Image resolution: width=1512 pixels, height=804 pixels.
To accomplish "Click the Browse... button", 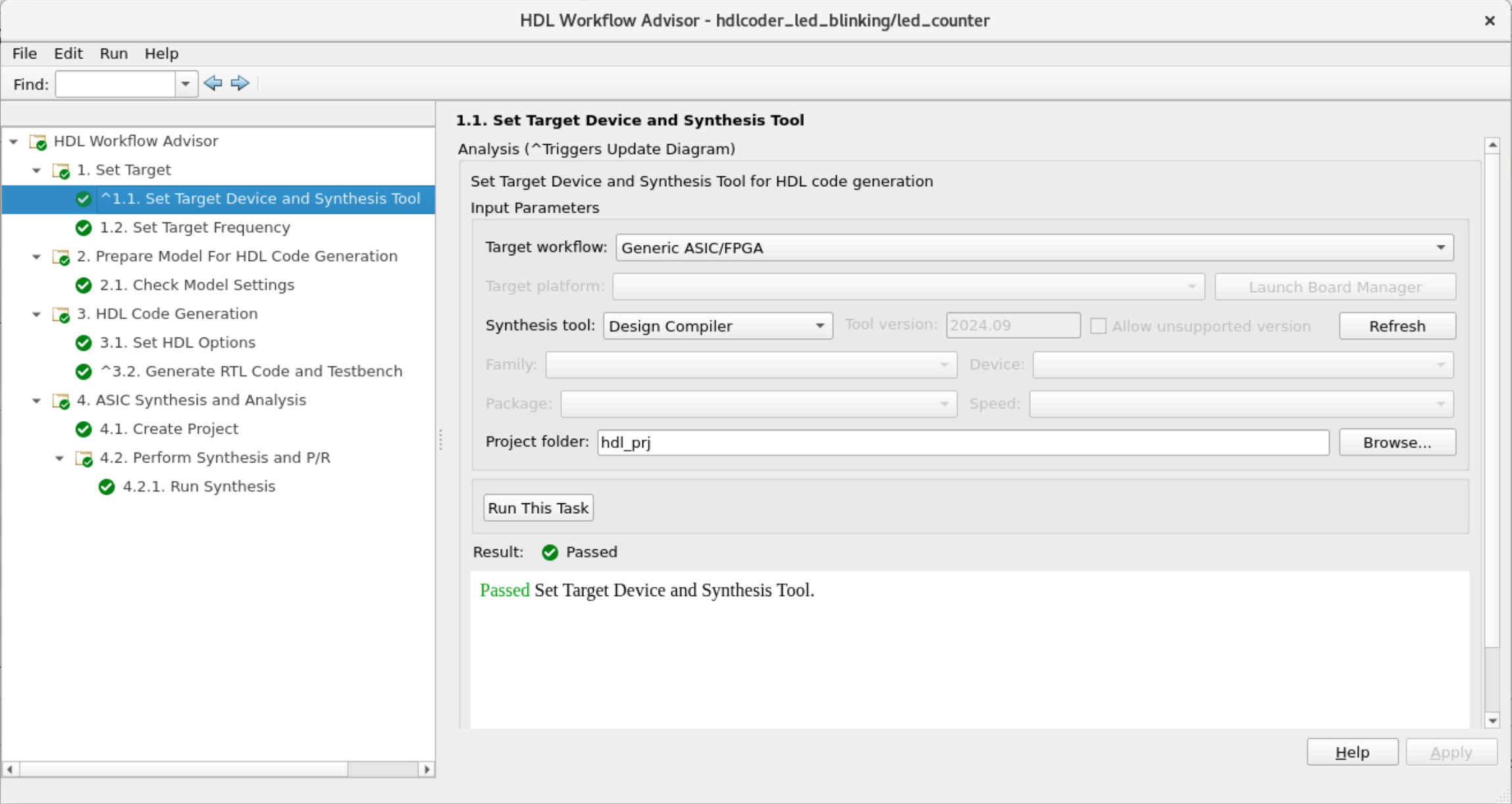I will pyautogui.click(x=1397, y=443).
